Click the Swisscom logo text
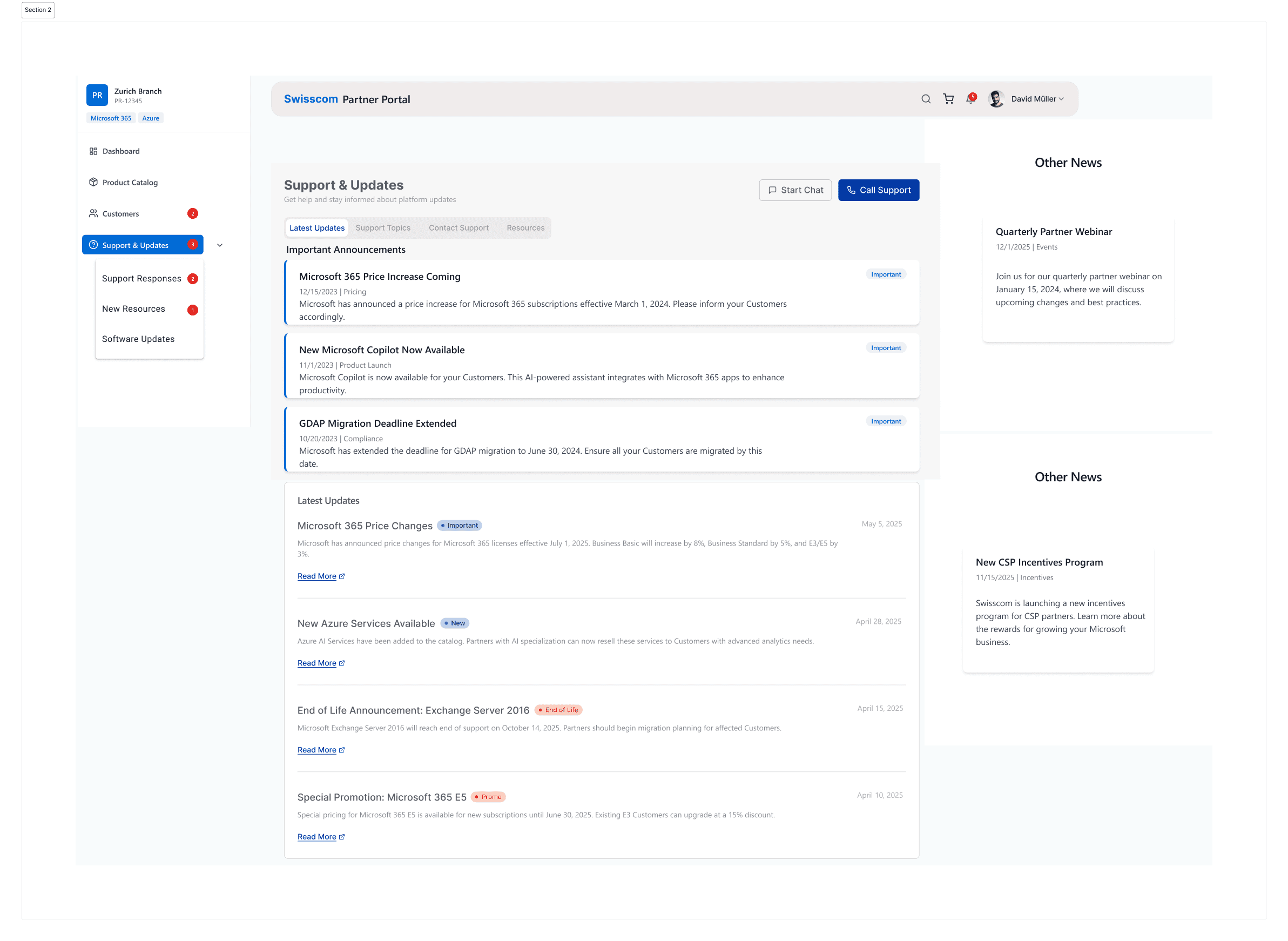1288x941 pixels. (311, 99)
